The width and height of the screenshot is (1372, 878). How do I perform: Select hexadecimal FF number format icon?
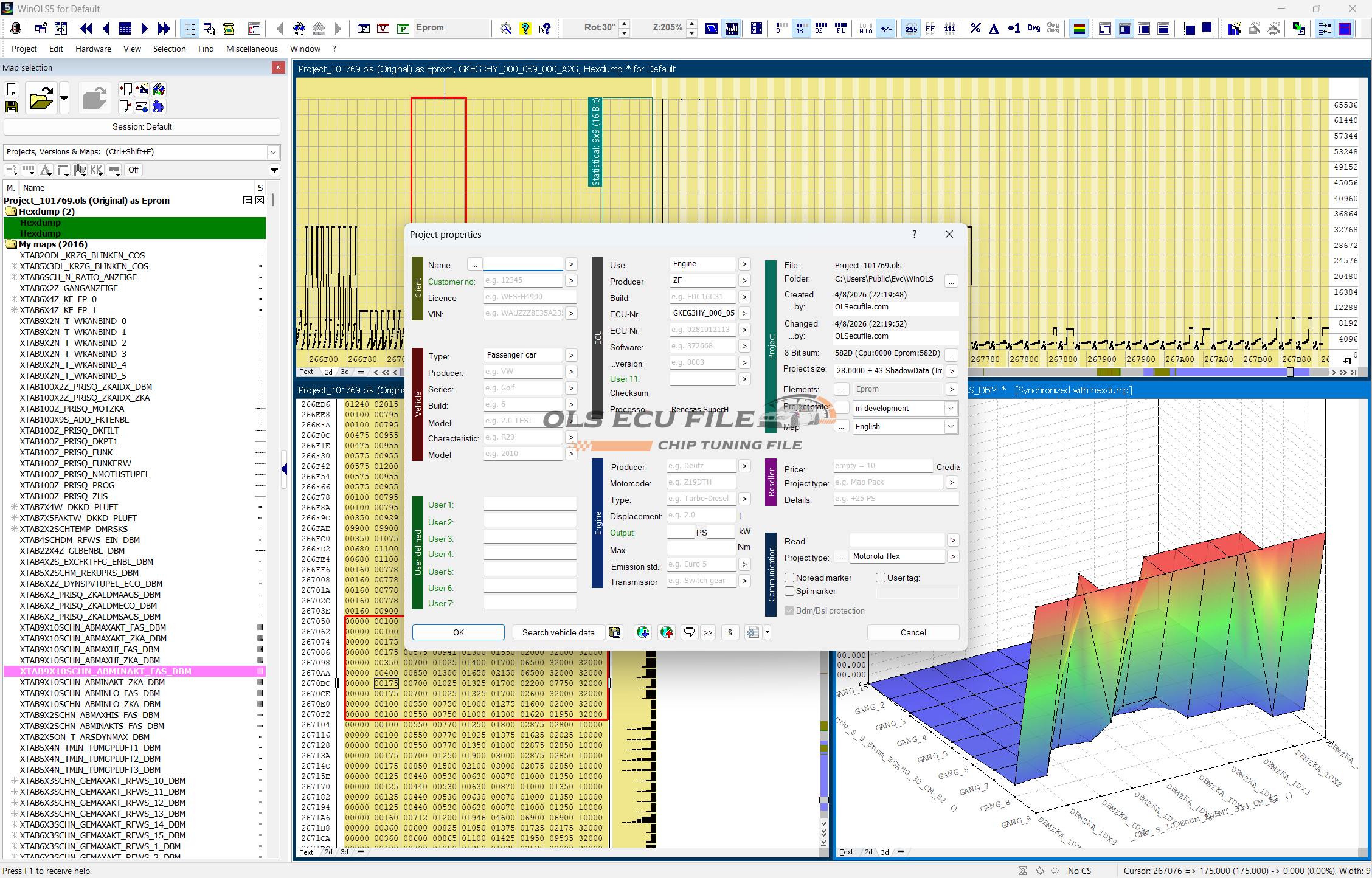(930, 29)
